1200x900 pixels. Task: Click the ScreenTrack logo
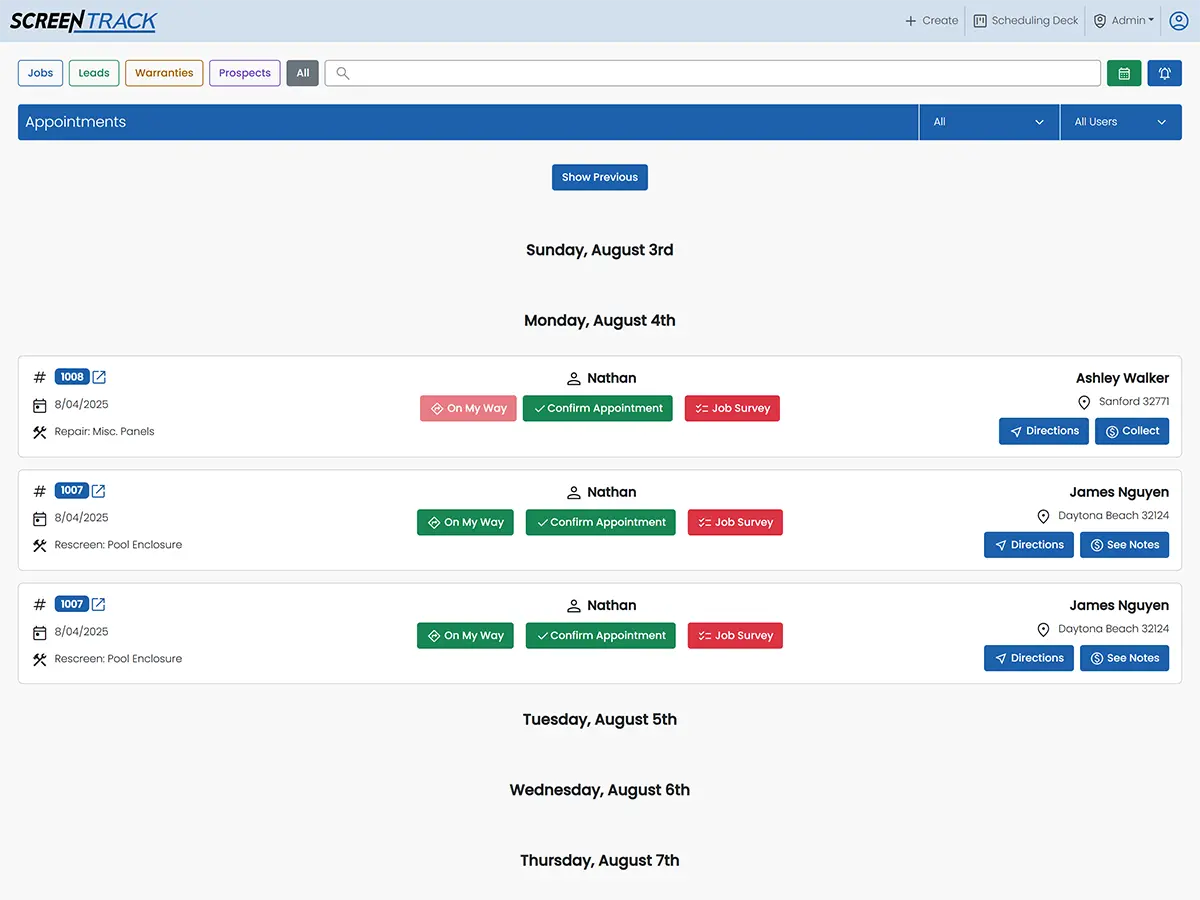[83, 21]
